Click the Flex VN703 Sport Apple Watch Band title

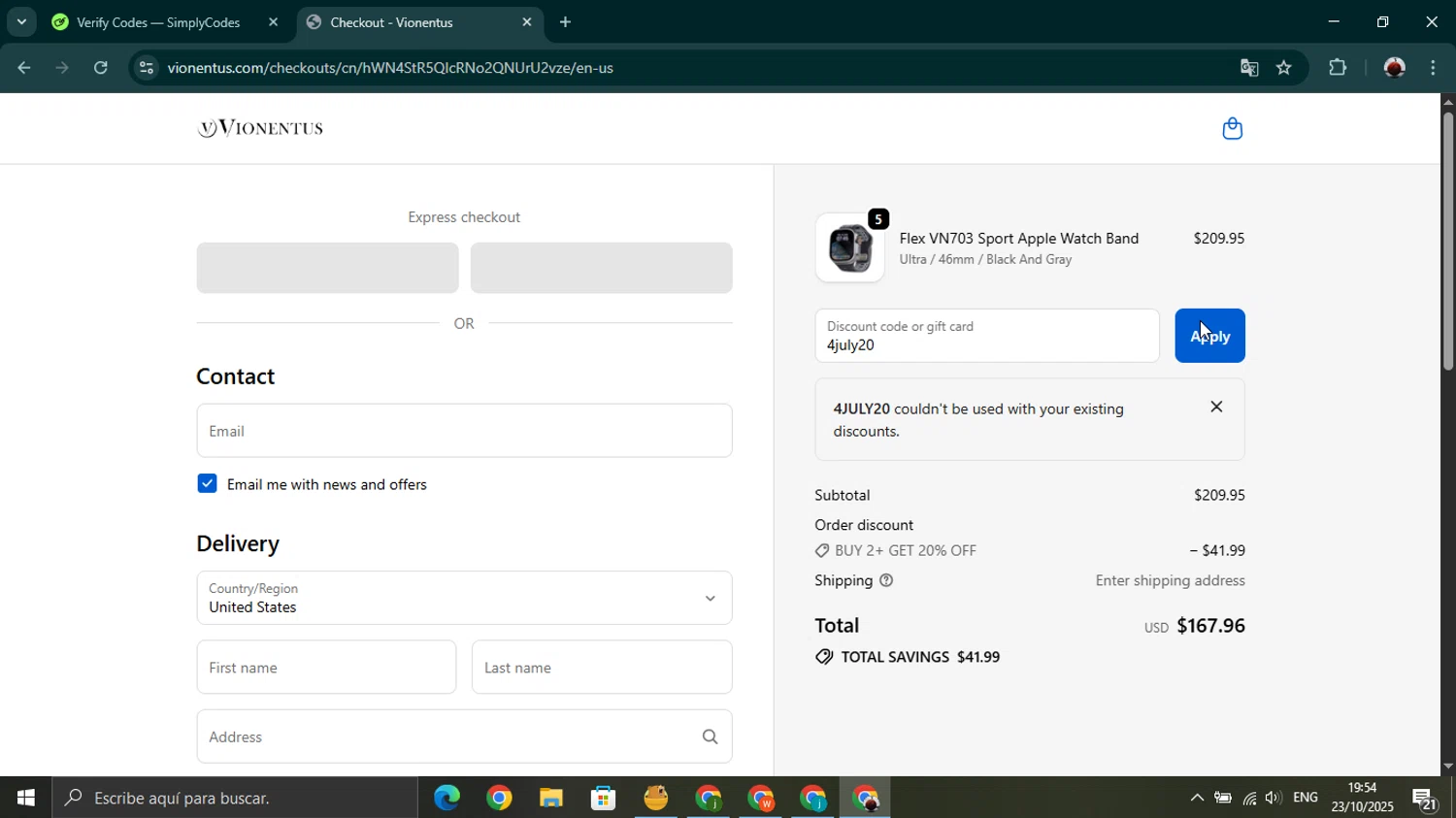[x=1019, y=238]
